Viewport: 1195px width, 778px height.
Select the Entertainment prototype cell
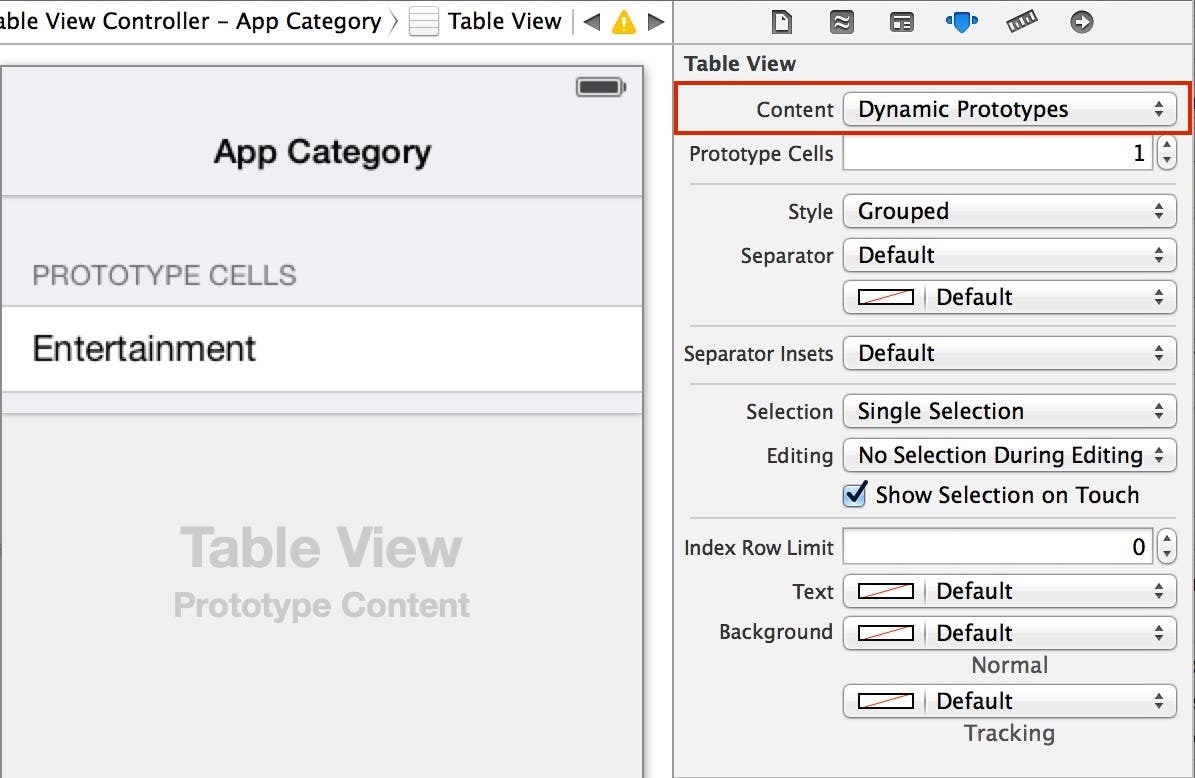(321, 349)
